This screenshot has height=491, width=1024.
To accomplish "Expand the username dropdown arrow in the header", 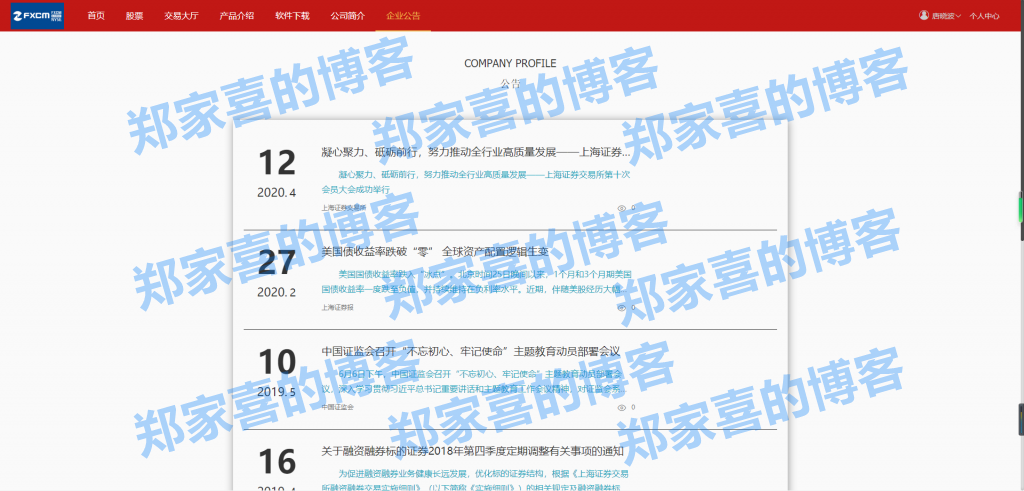I will click(958, 16).
